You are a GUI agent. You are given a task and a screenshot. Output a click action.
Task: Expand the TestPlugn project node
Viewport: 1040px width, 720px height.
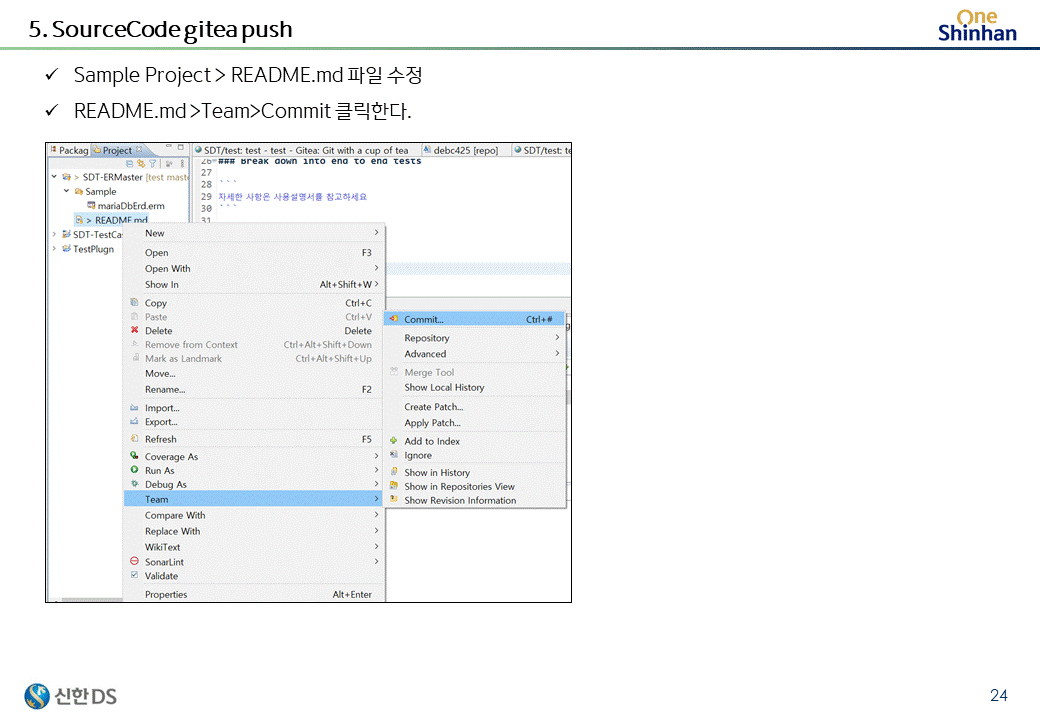54,249
